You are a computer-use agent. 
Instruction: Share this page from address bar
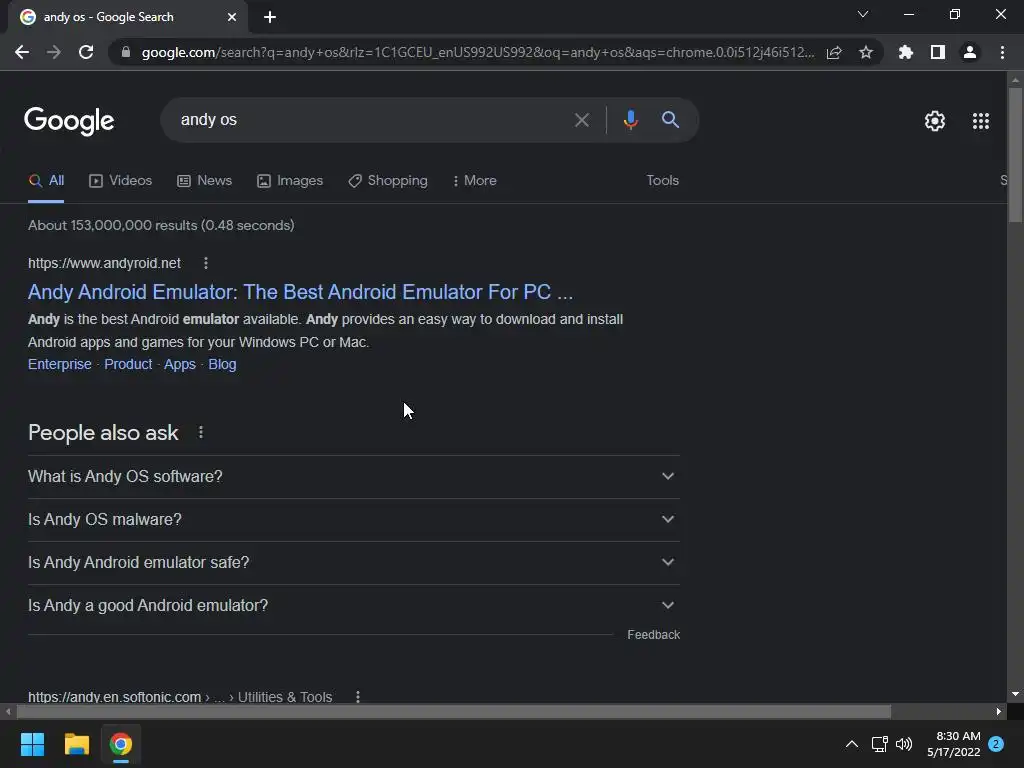[x=834, y=52]
